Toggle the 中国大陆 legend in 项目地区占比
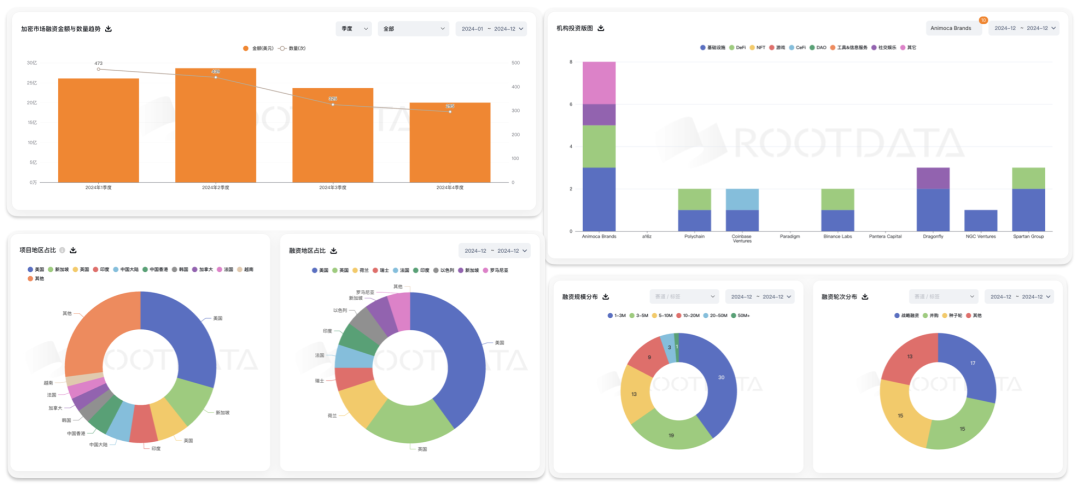 pos(127,269)
